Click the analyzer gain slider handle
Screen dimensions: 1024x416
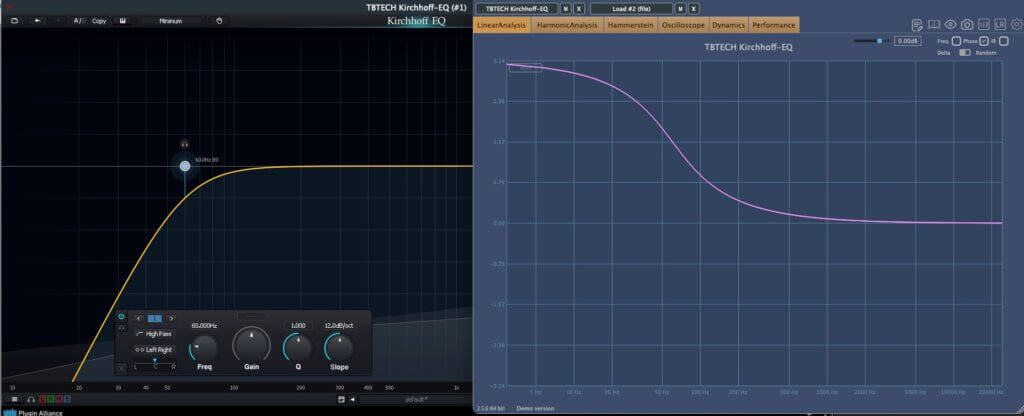(x=880, y=40)
